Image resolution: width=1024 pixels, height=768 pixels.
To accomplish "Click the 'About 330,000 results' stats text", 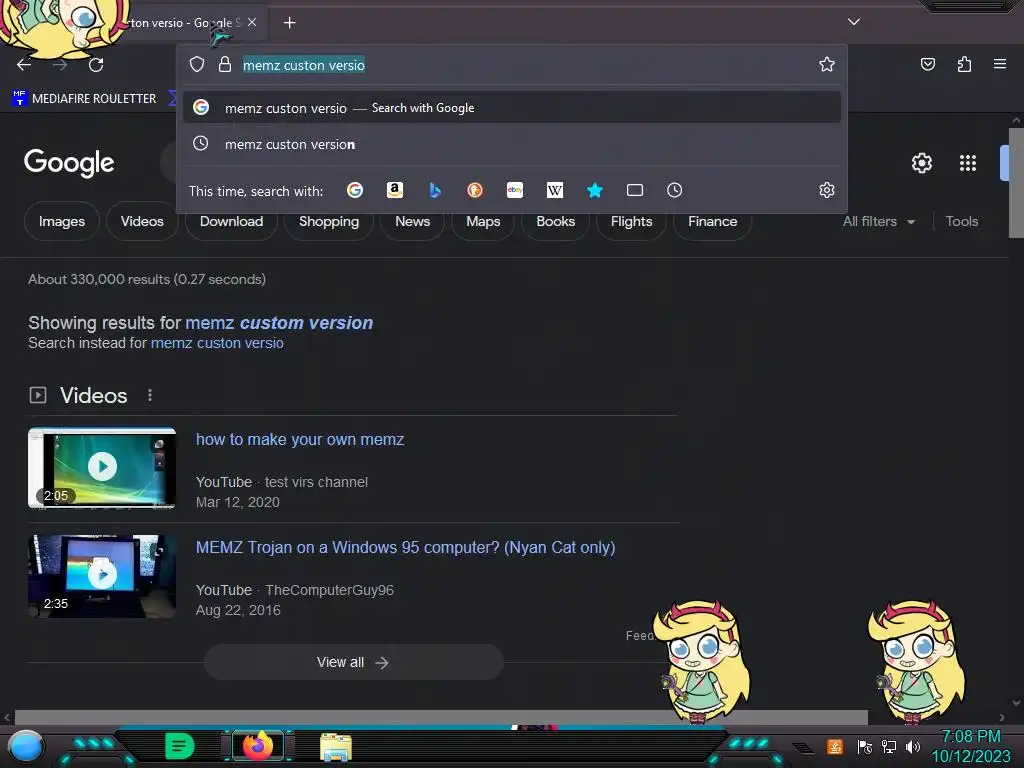I will point(147,280).
